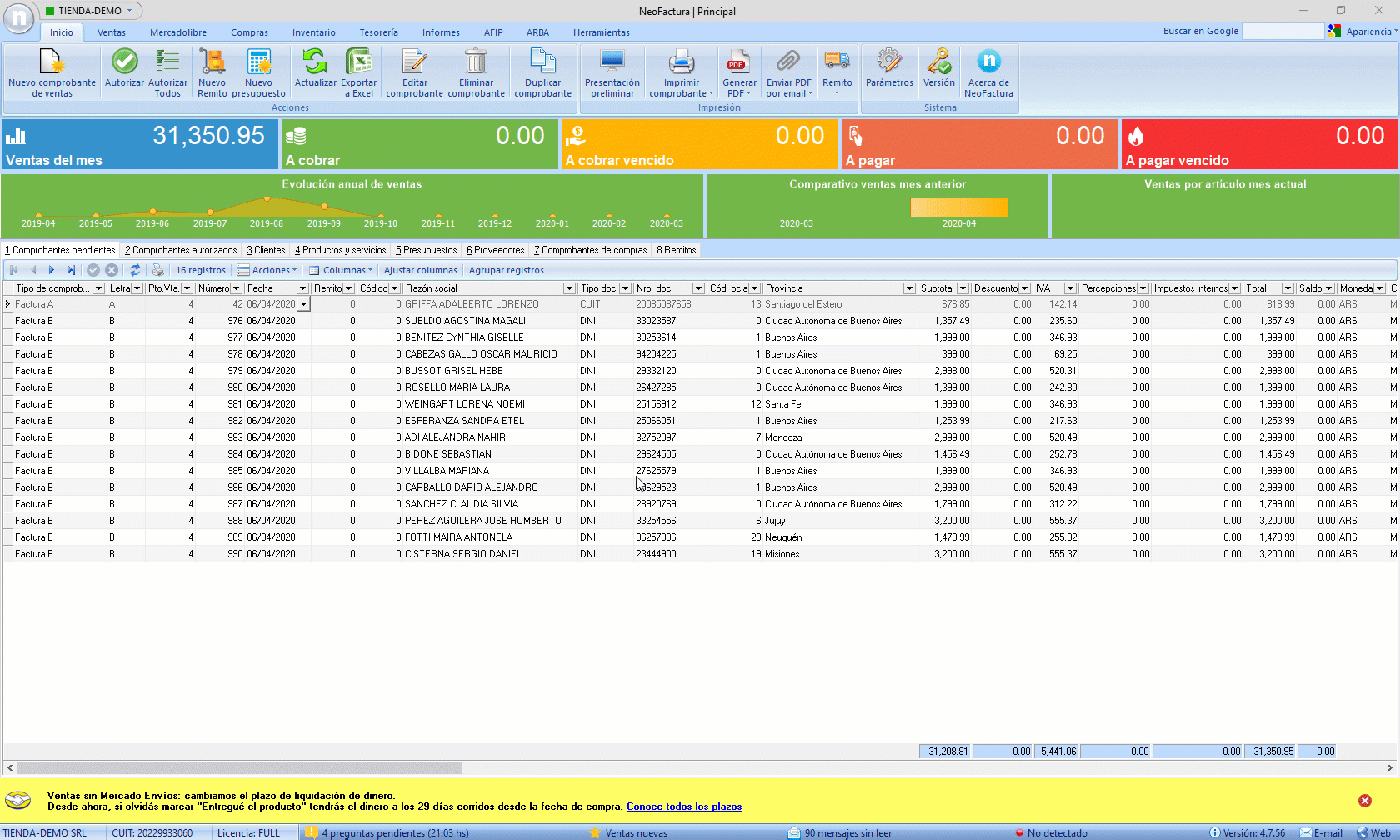Switch to the Mercadolibre ribbon tab
Viewport: 1400px width, 840px height.
pyautogui.click(x=178, y=32)
